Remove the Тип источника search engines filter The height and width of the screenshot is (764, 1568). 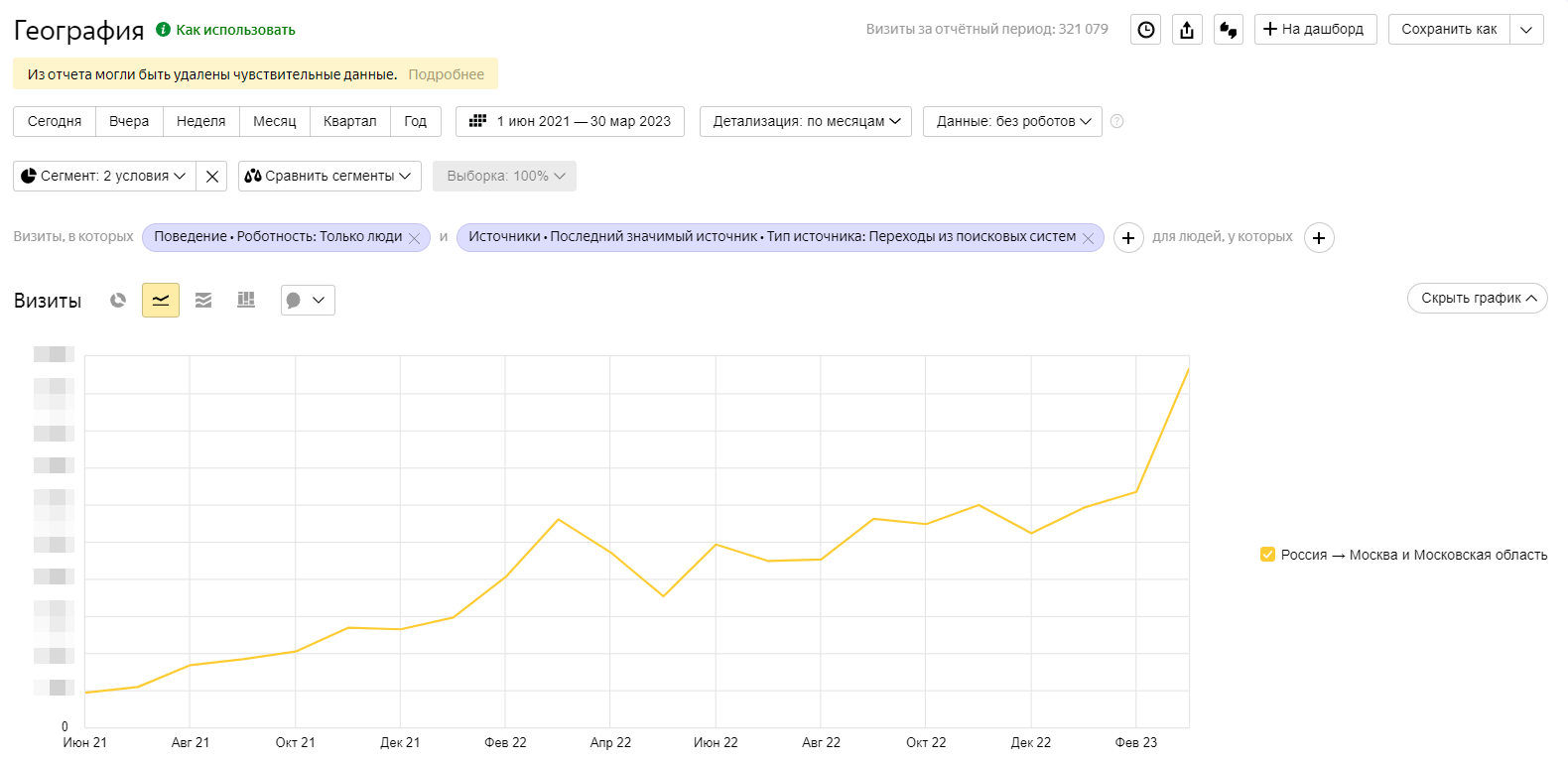click(1088, 238)
